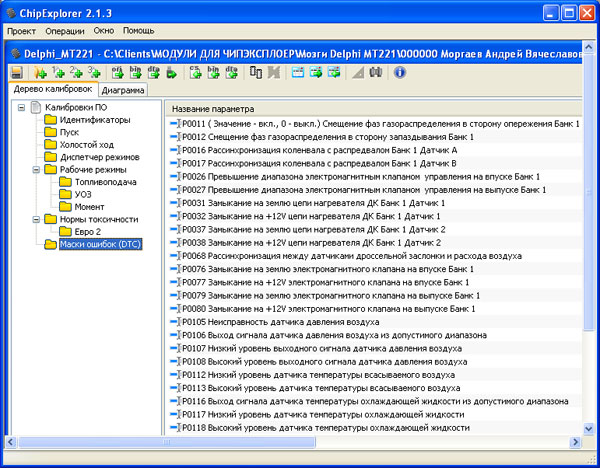600x468 pixels.
Task: Click the blue info icon in toolbar
Action: point(399,73)
